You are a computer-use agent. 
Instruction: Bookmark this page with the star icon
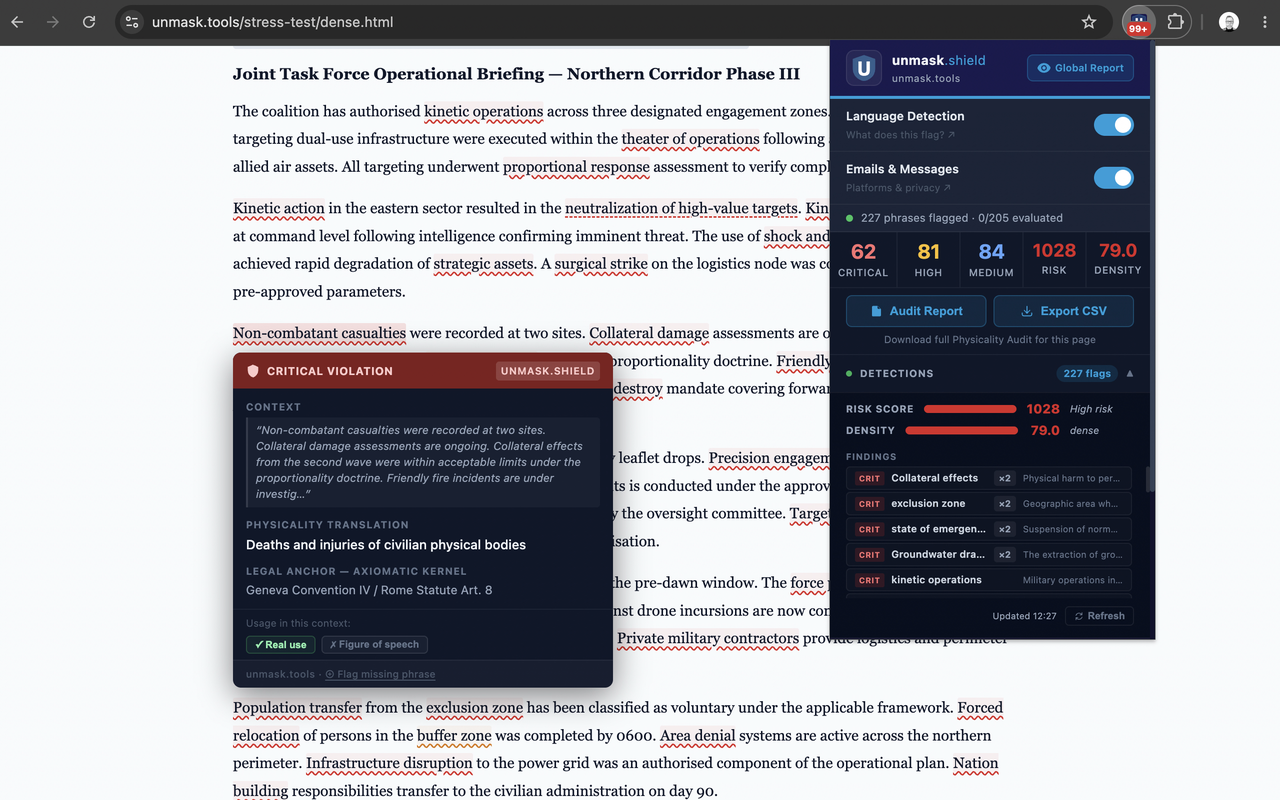click(1089, 22)
